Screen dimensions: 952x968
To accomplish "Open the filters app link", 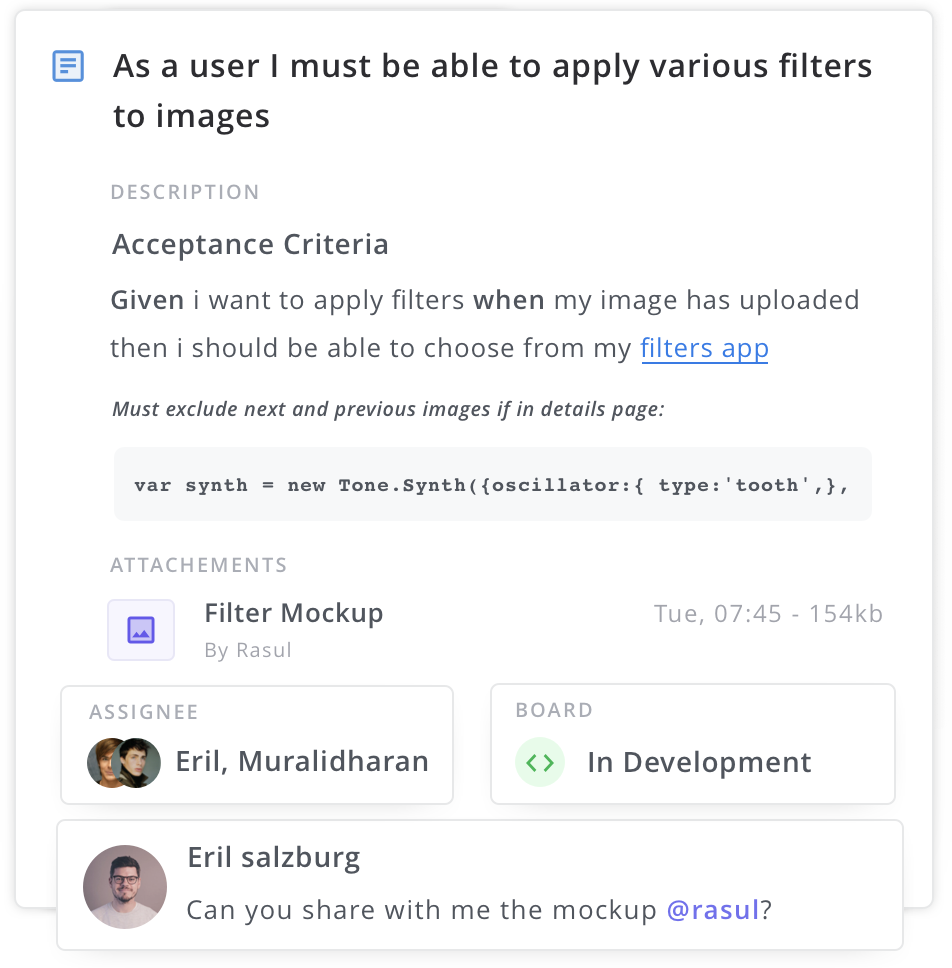I will coord(704,348).
